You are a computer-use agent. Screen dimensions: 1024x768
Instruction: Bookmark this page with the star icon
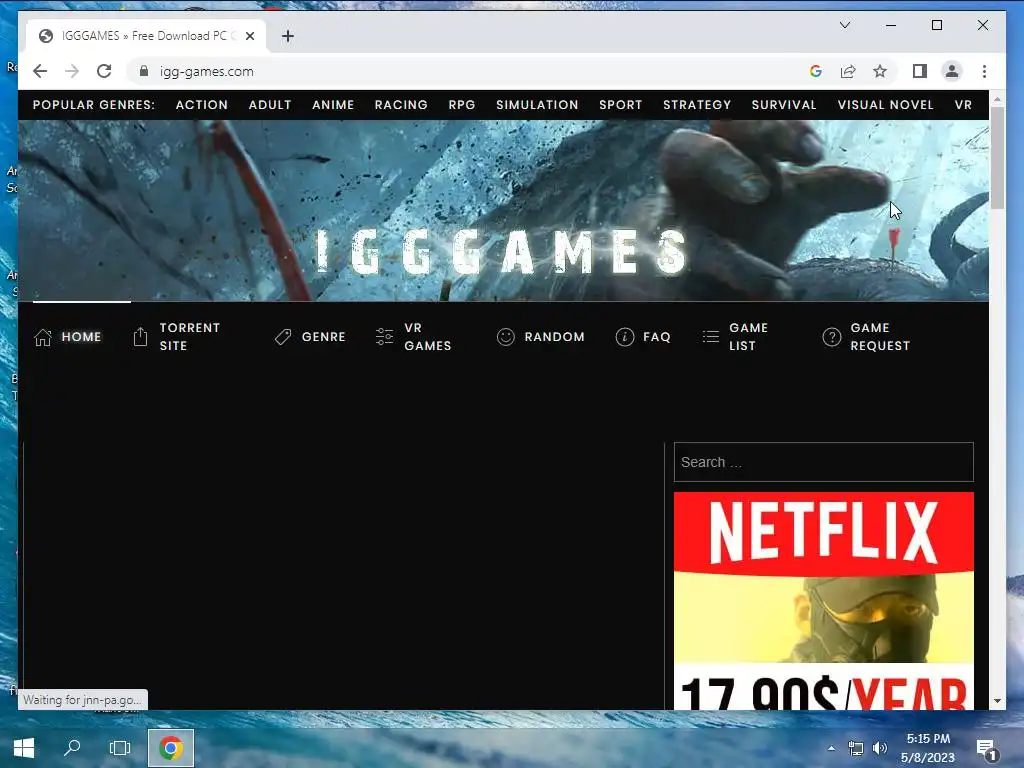(x=880, y=71)
